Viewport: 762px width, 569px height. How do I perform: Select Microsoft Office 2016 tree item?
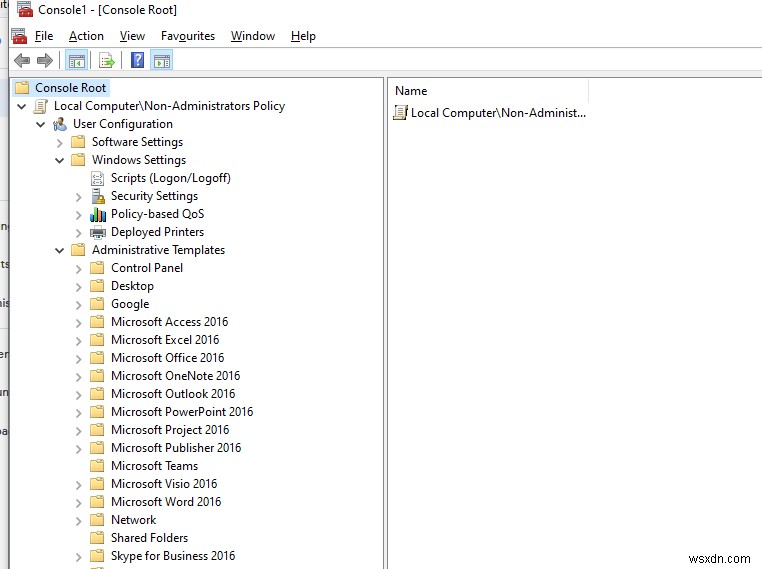pos(167,358)
